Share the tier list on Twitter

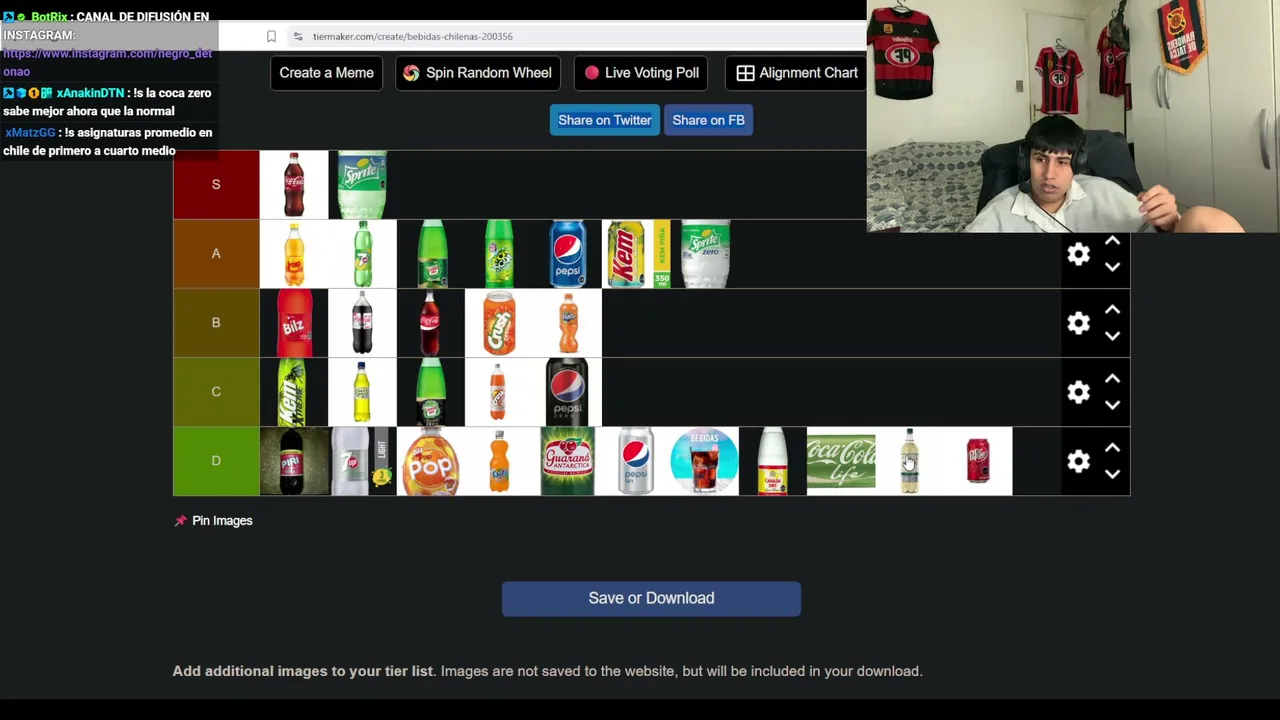click(x=604, y=120)
